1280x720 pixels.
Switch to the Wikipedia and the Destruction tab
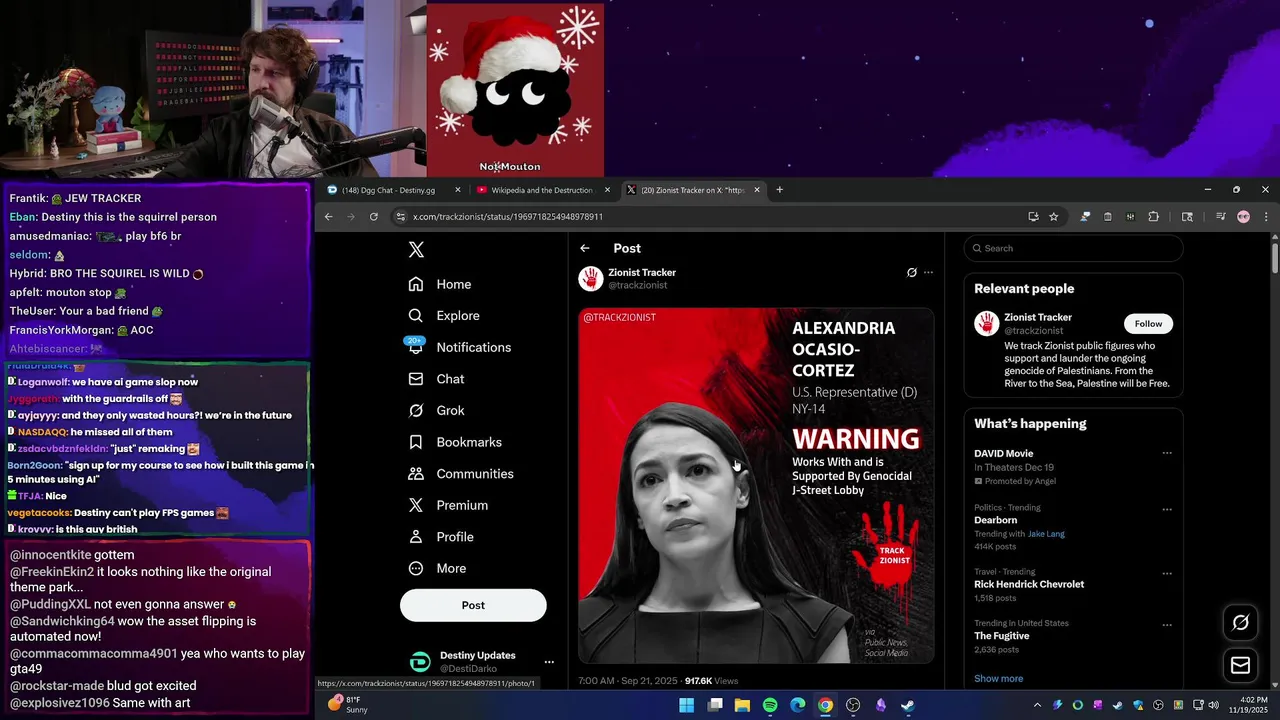(541, 190)
